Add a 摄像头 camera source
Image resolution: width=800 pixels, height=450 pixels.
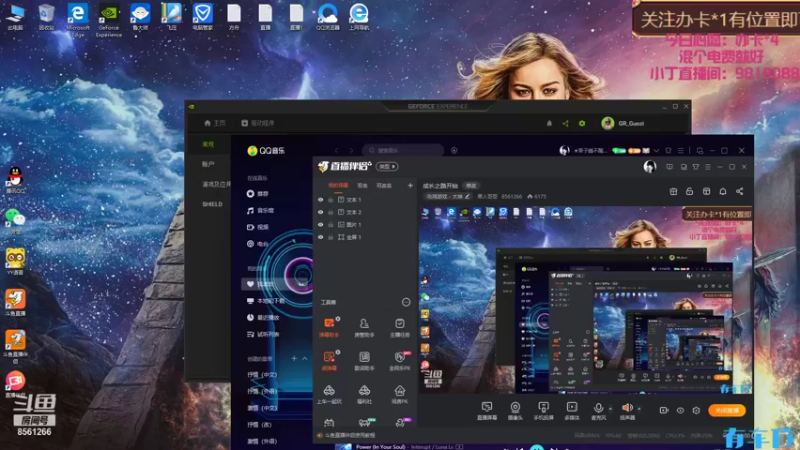(515, 410)
